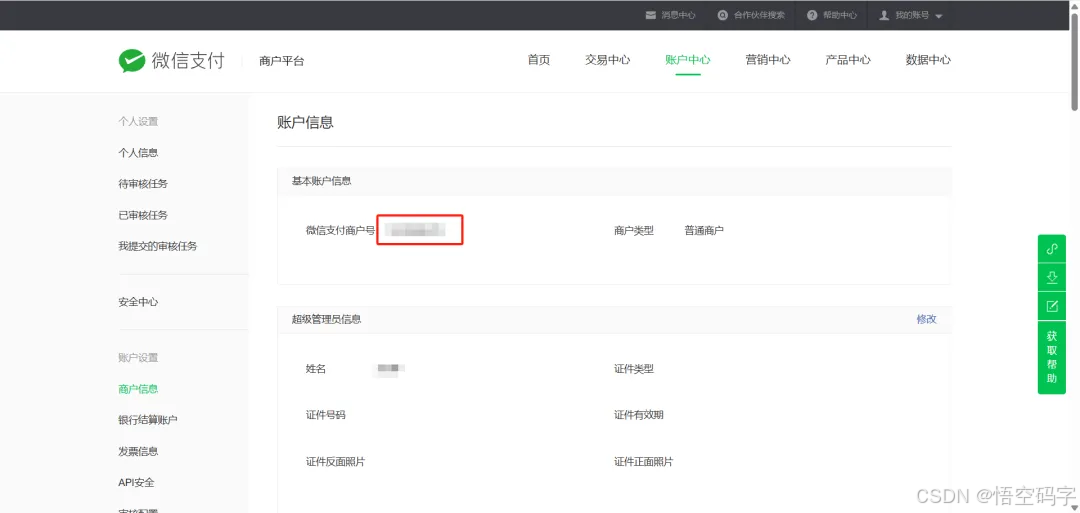
Task: Open the 数据中心 tab
Action: (928, 60)
